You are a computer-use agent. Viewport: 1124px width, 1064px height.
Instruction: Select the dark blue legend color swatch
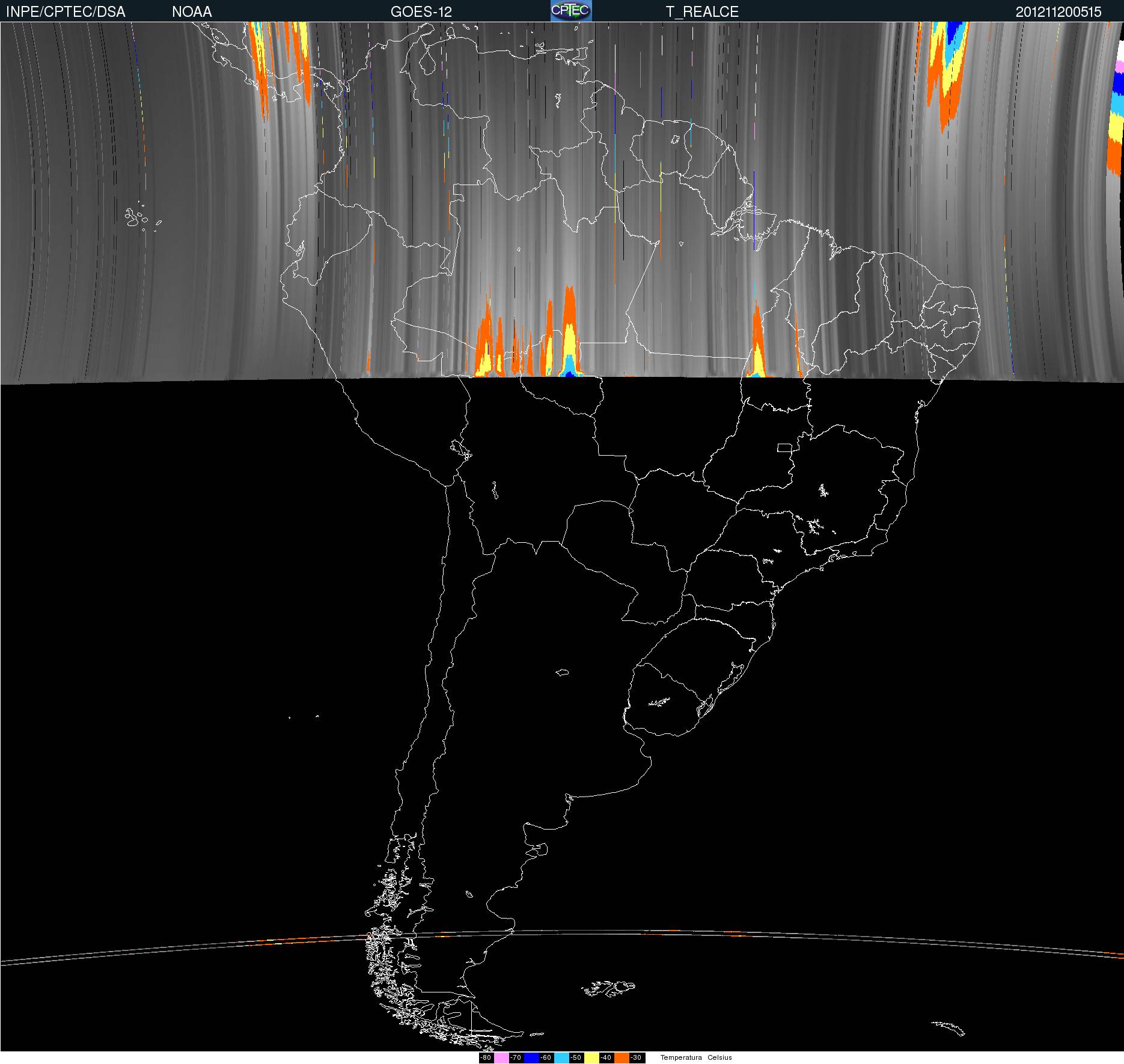coord(531,1058)
